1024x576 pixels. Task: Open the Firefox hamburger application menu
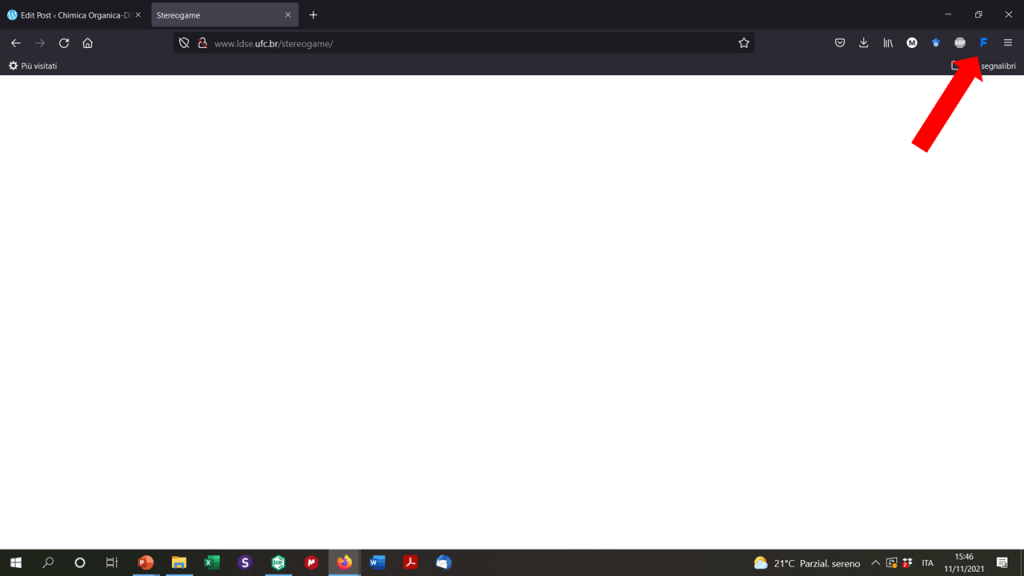(x=1007, y=43)
